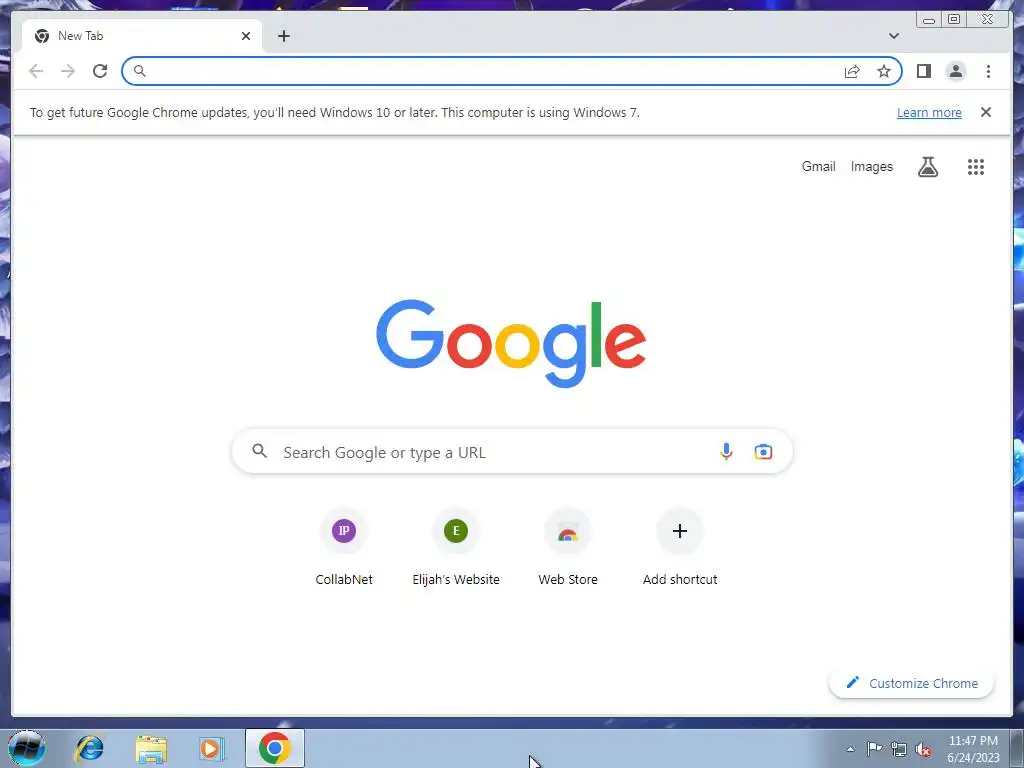
Task: Open the Learn more link
Action: 929,112
